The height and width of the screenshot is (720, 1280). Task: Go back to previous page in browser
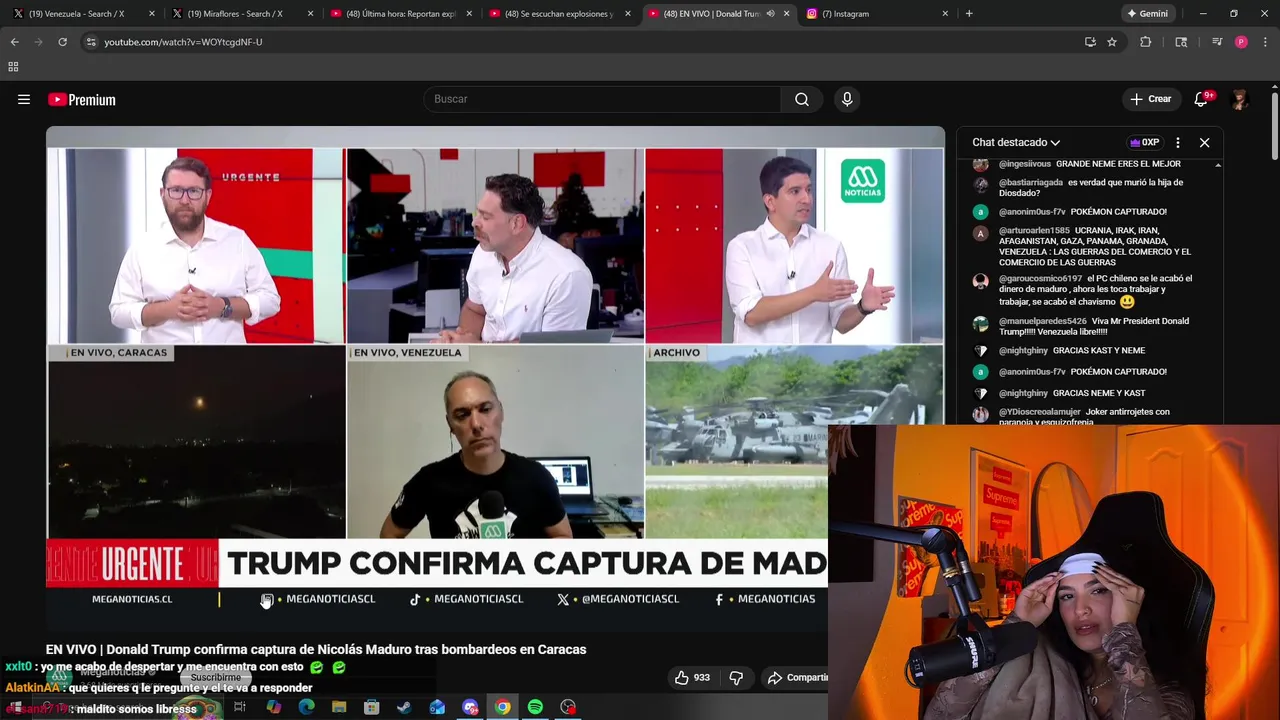click(x=14, y=42)
